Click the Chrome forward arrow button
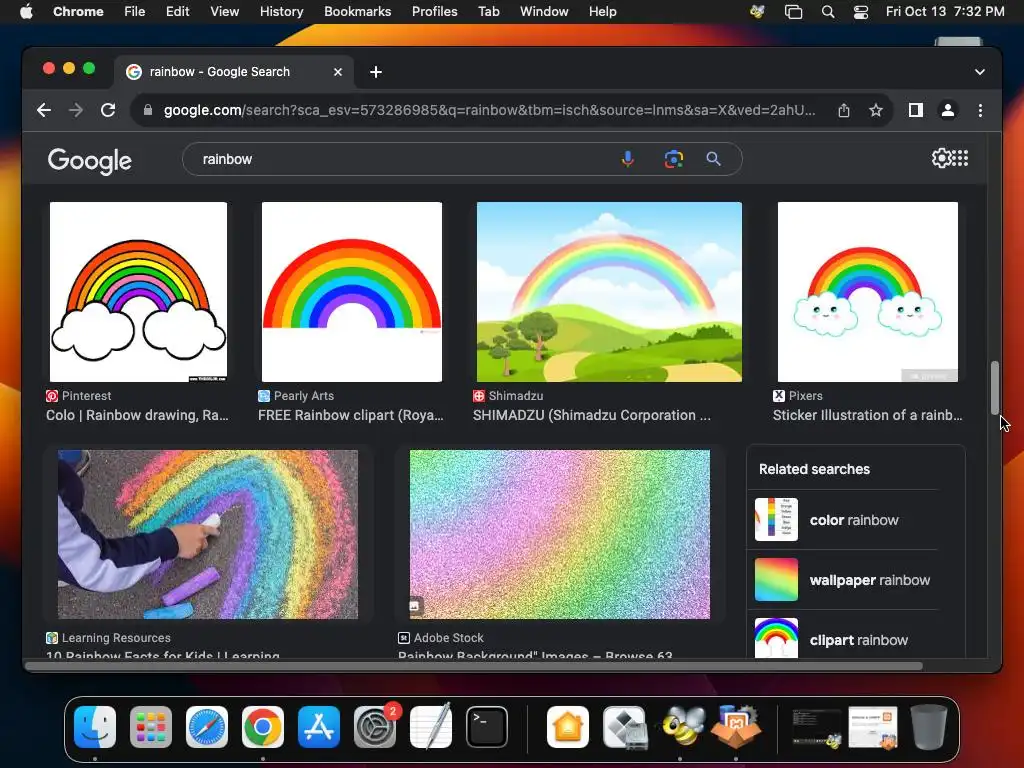The image size is (1024, 768). point(76,110)
